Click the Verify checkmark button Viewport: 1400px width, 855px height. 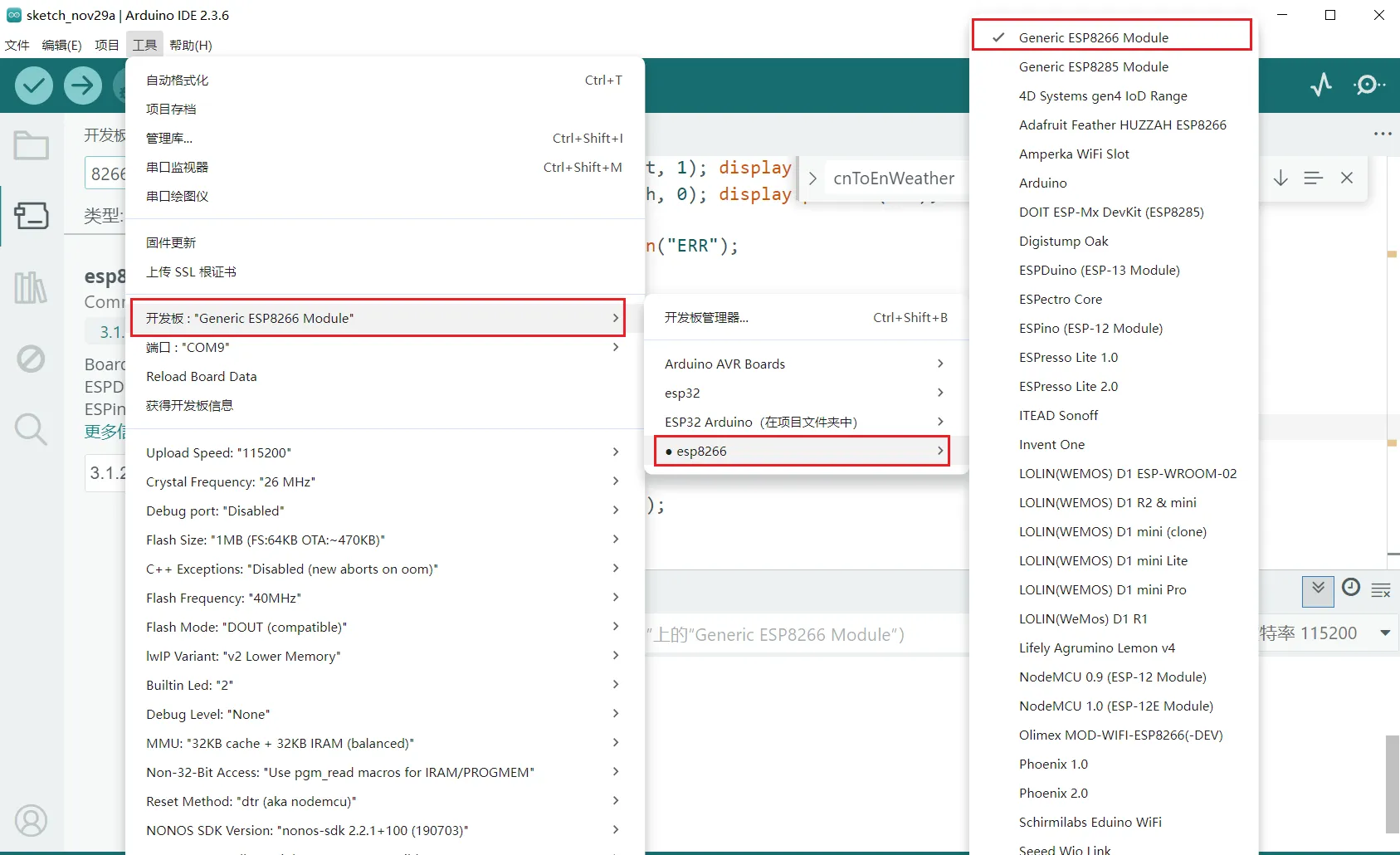[34, 85]
